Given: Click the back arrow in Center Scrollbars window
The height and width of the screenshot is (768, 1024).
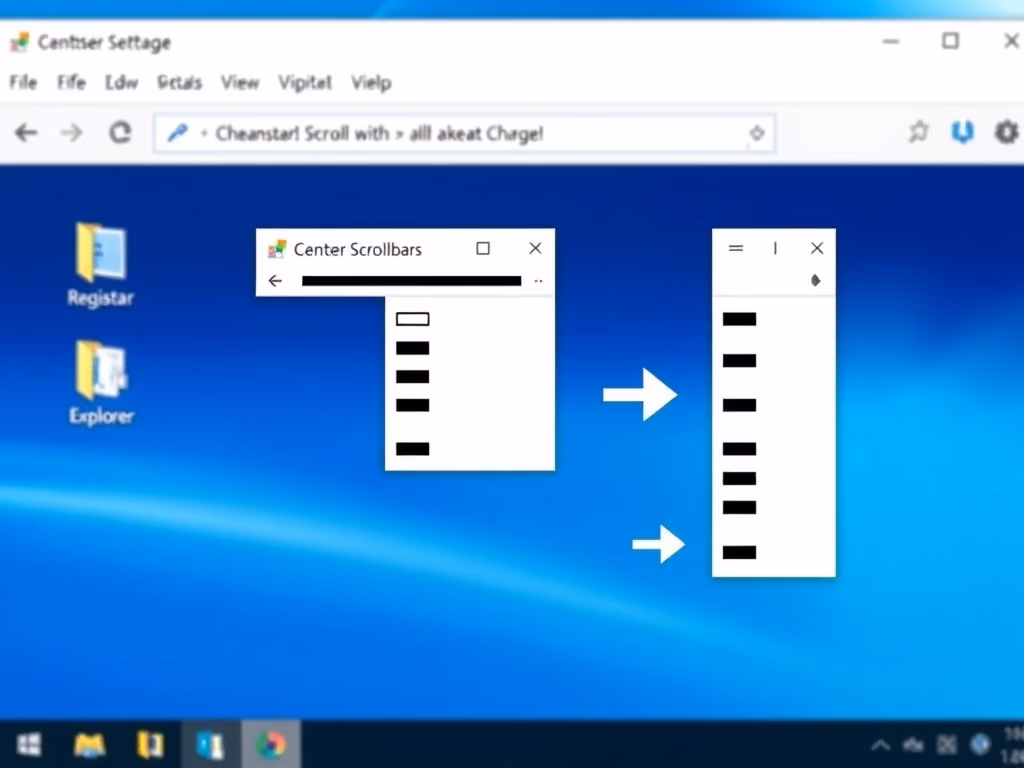Looking at the screenshot, I should [275, 281].
